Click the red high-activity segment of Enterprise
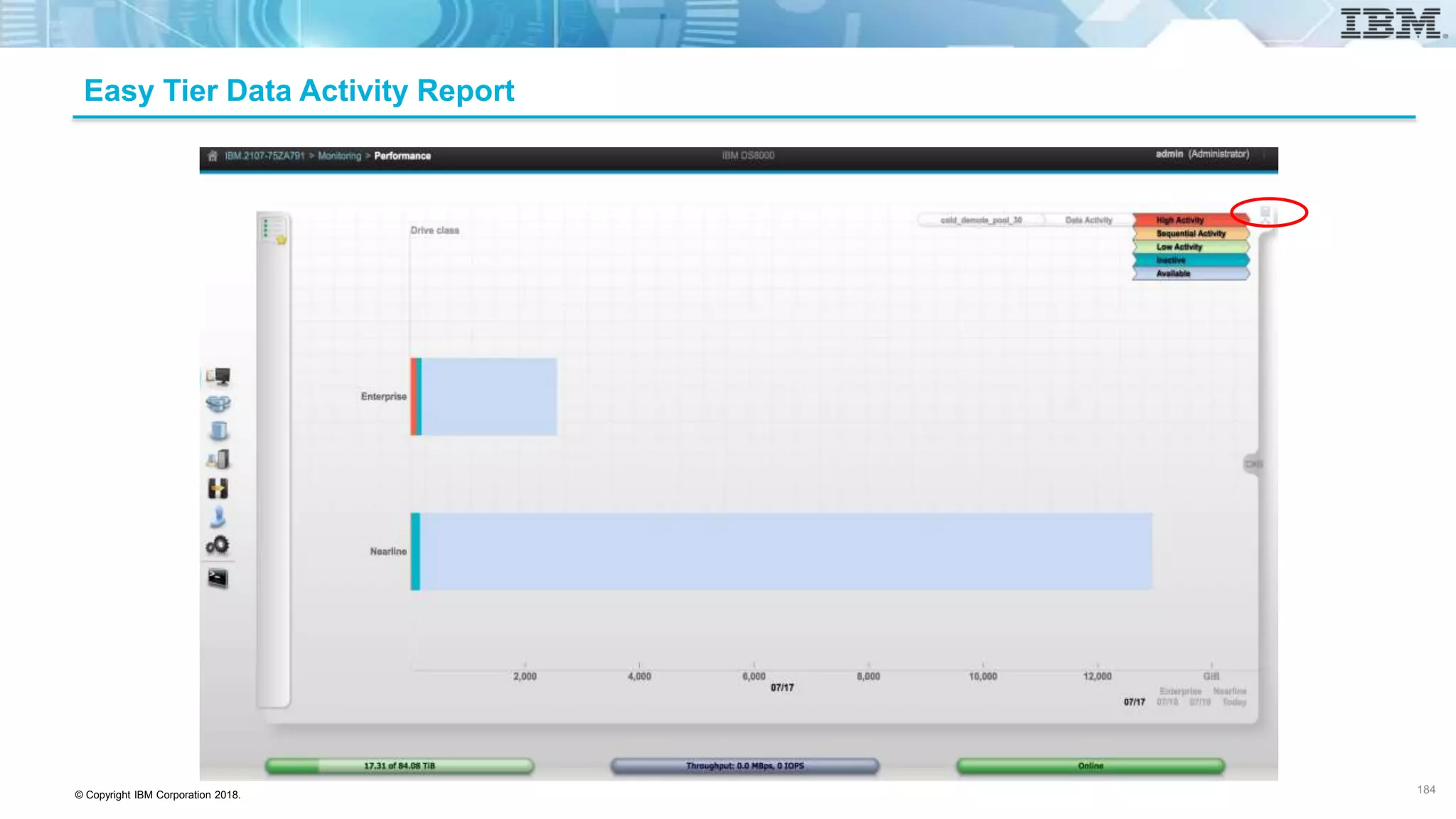The height and width of the screenshot is (819, 1456). coord(413,397)
